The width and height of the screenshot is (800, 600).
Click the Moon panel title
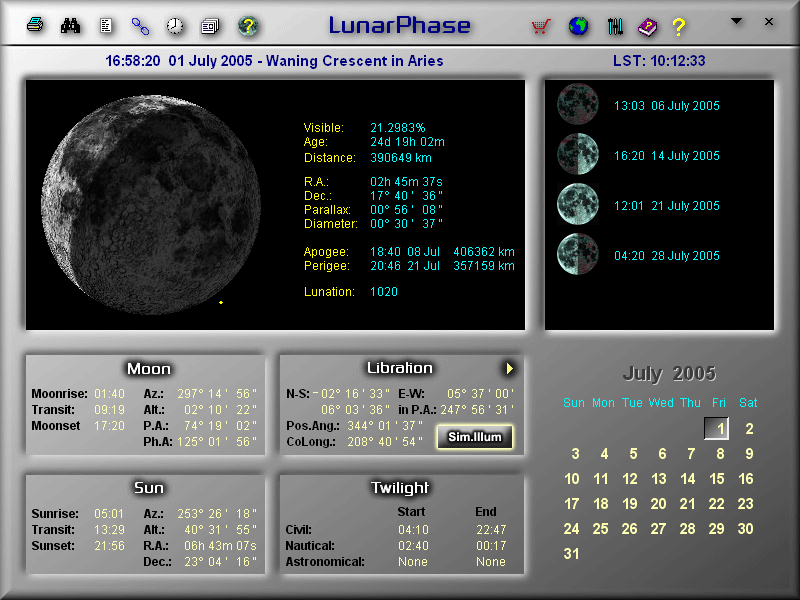pyautogui.click(x=148, y=369)
